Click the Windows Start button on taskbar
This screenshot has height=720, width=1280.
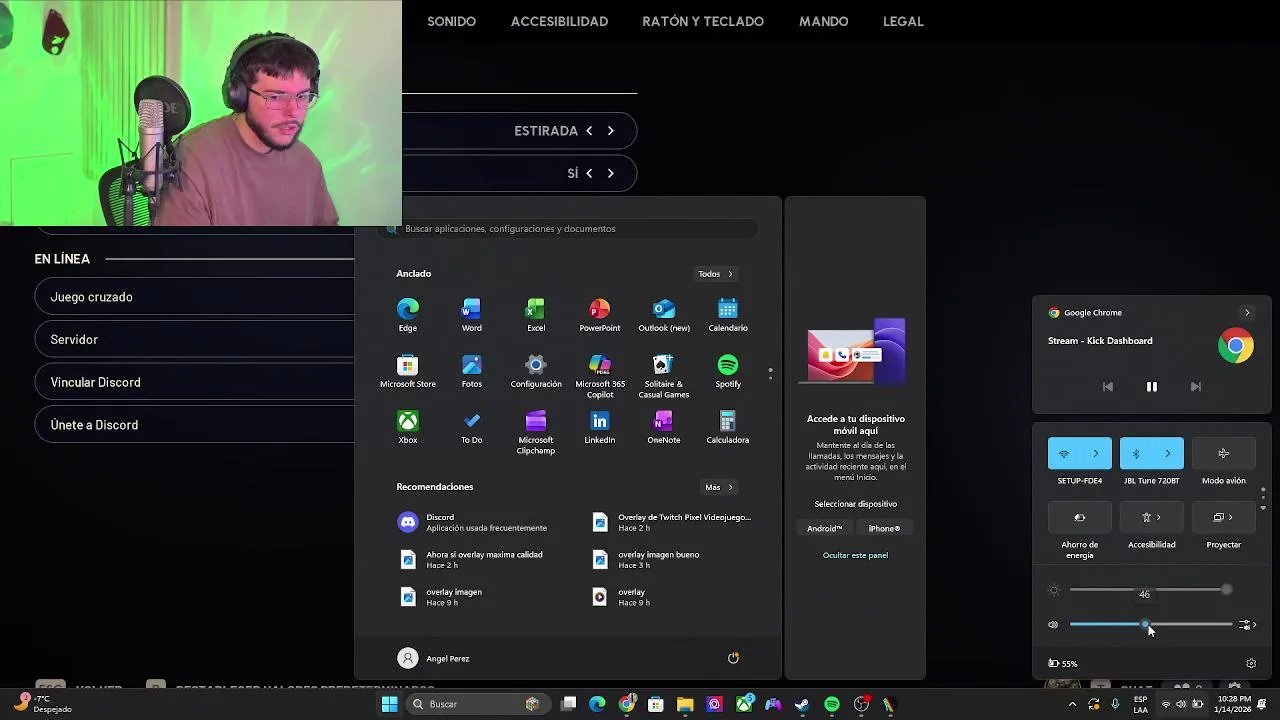tap(389, 704)
